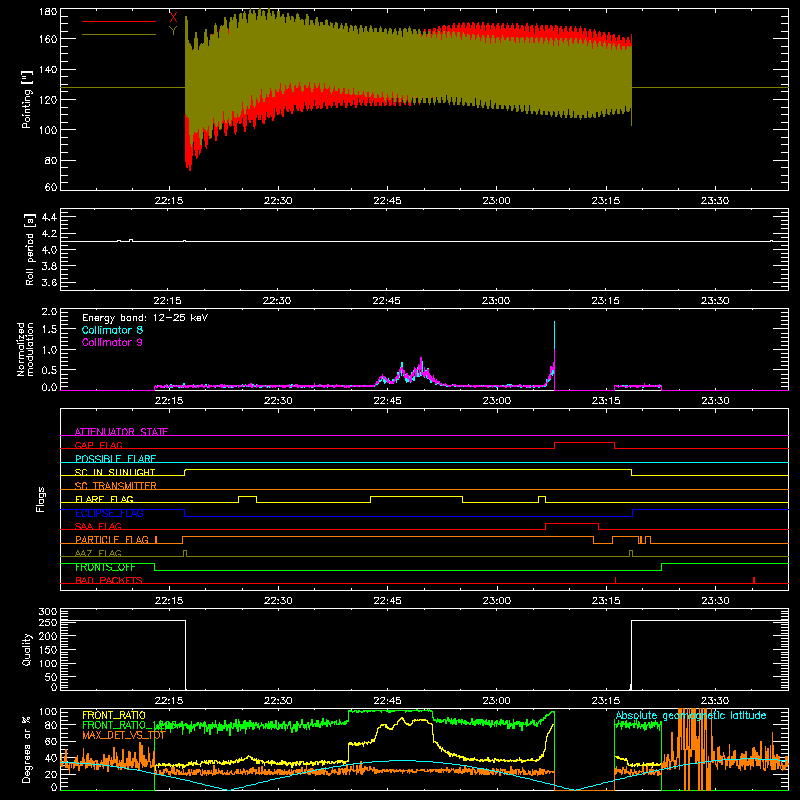Click the yellow 'FRONT_RATIO' legend entry
Screen dimensions: 800x800
pos(114,715)
